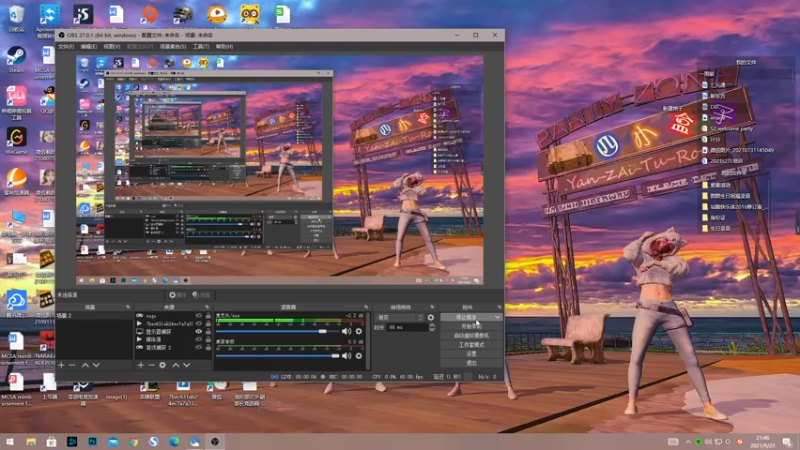Open the Edit menu in OBS
This screenshot has height=450, width=800.
(89, 46)
